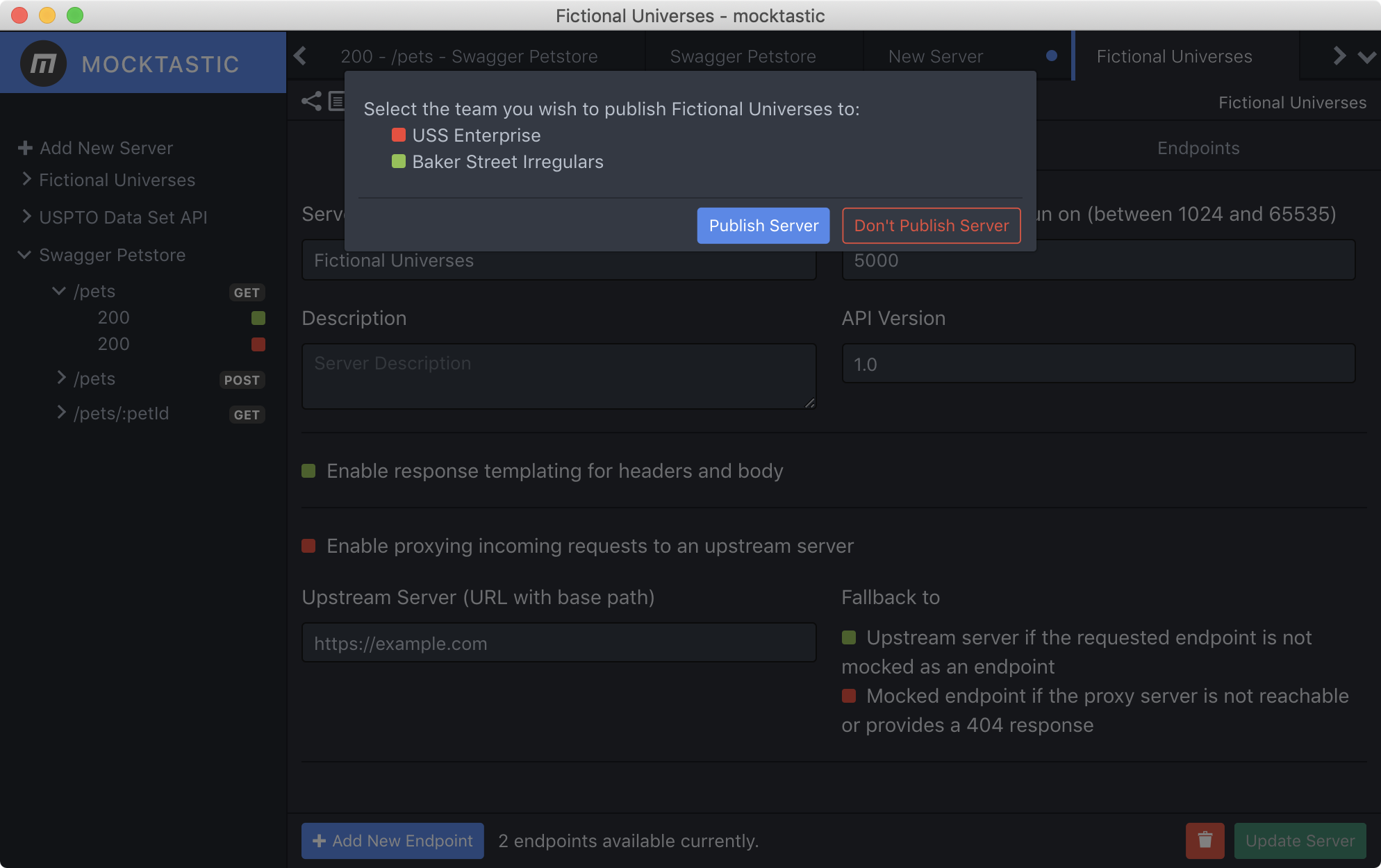Toggle proxying incoming requests to upstream server
Viewport: 1381px width, 868px height.
pyautogui.click(x=309, y=546)
